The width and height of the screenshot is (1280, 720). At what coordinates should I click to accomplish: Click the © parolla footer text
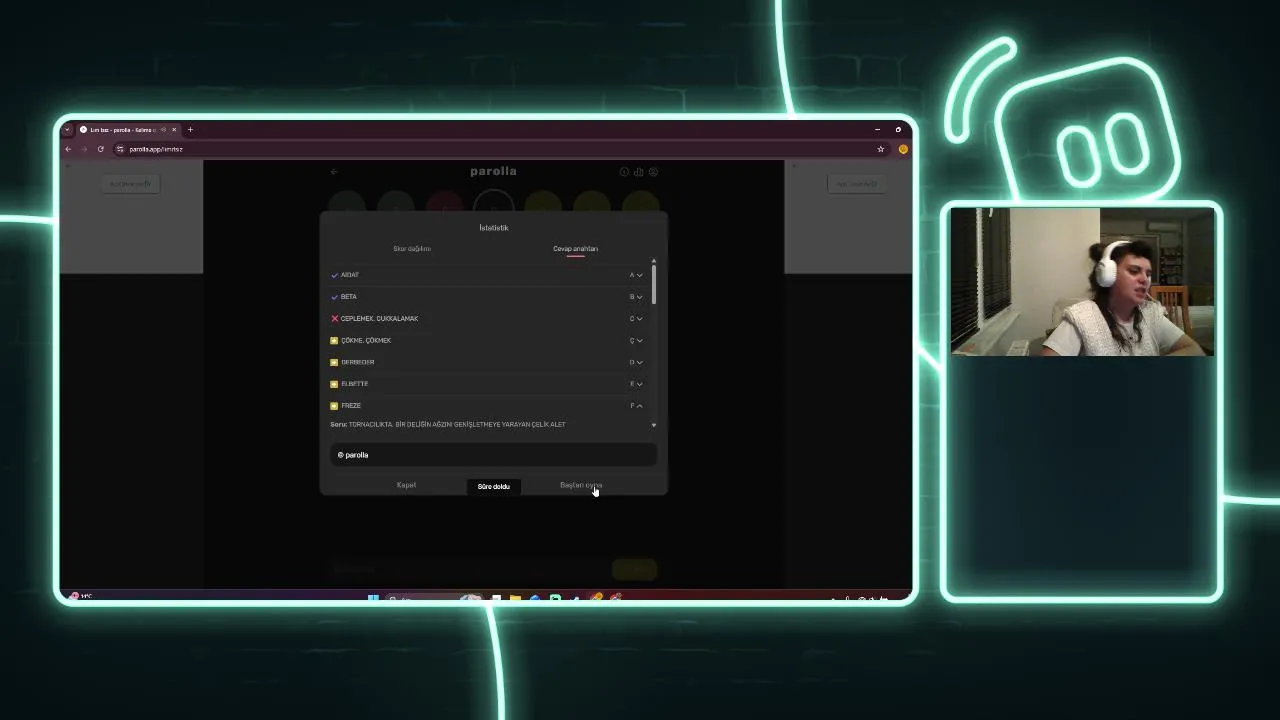tap(353, 455)
